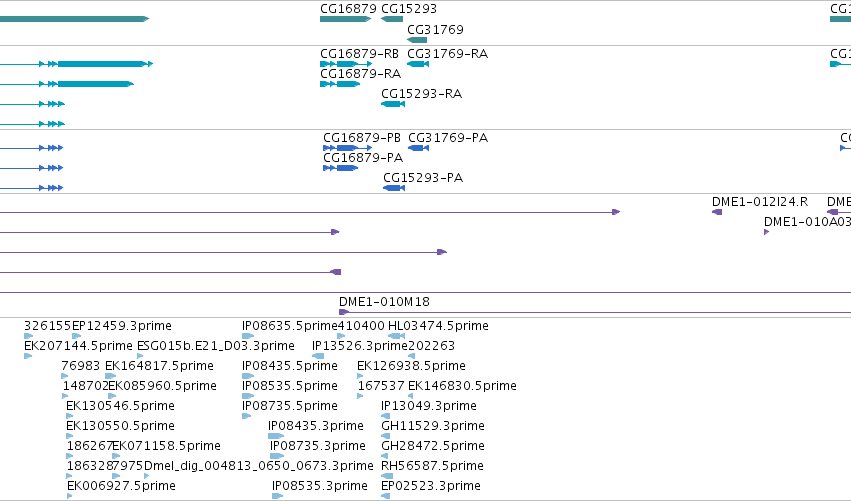Select IP08735.3prime feature
The height and width of the screenshot is (501, 851).
[277, 456]
